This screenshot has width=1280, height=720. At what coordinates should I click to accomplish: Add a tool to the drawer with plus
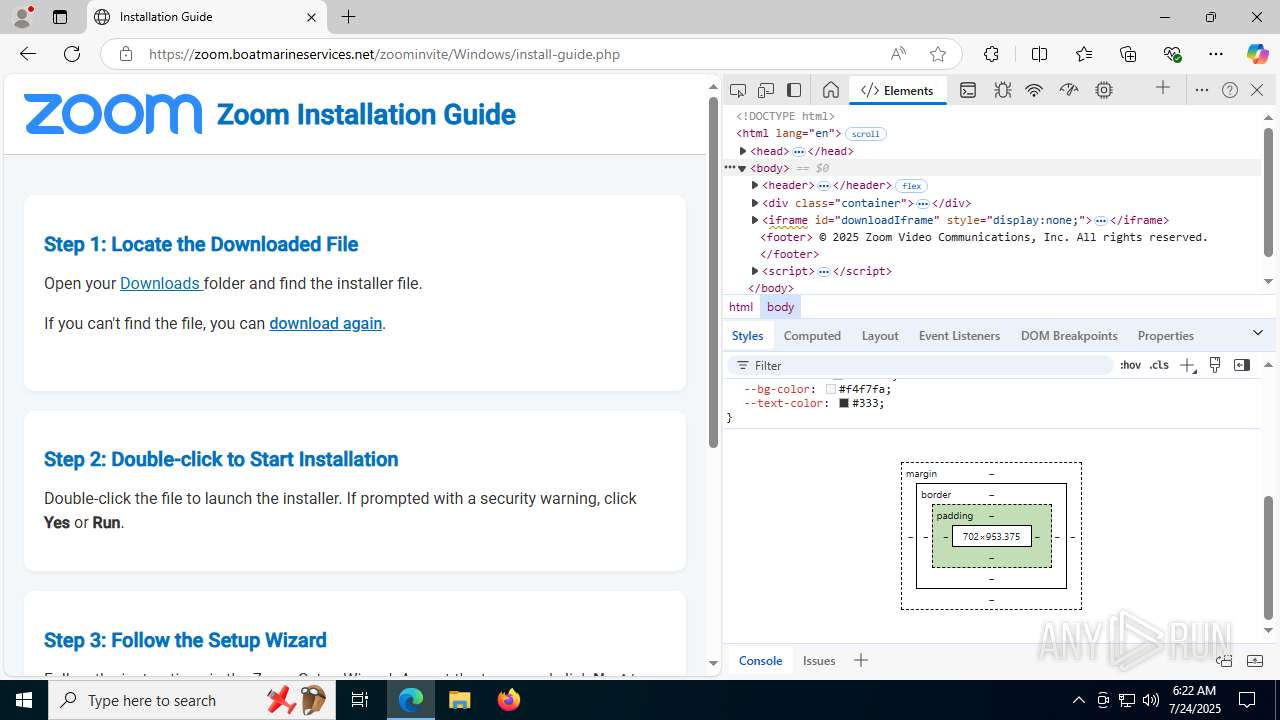[x=861, y=660]
